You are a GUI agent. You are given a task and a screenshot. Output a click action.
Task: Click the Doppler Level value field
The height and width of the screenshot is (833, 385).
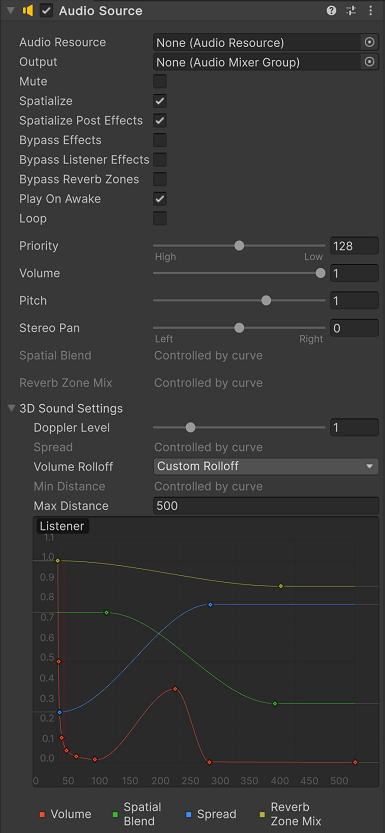pyautogui.click(x=354, y=428)
